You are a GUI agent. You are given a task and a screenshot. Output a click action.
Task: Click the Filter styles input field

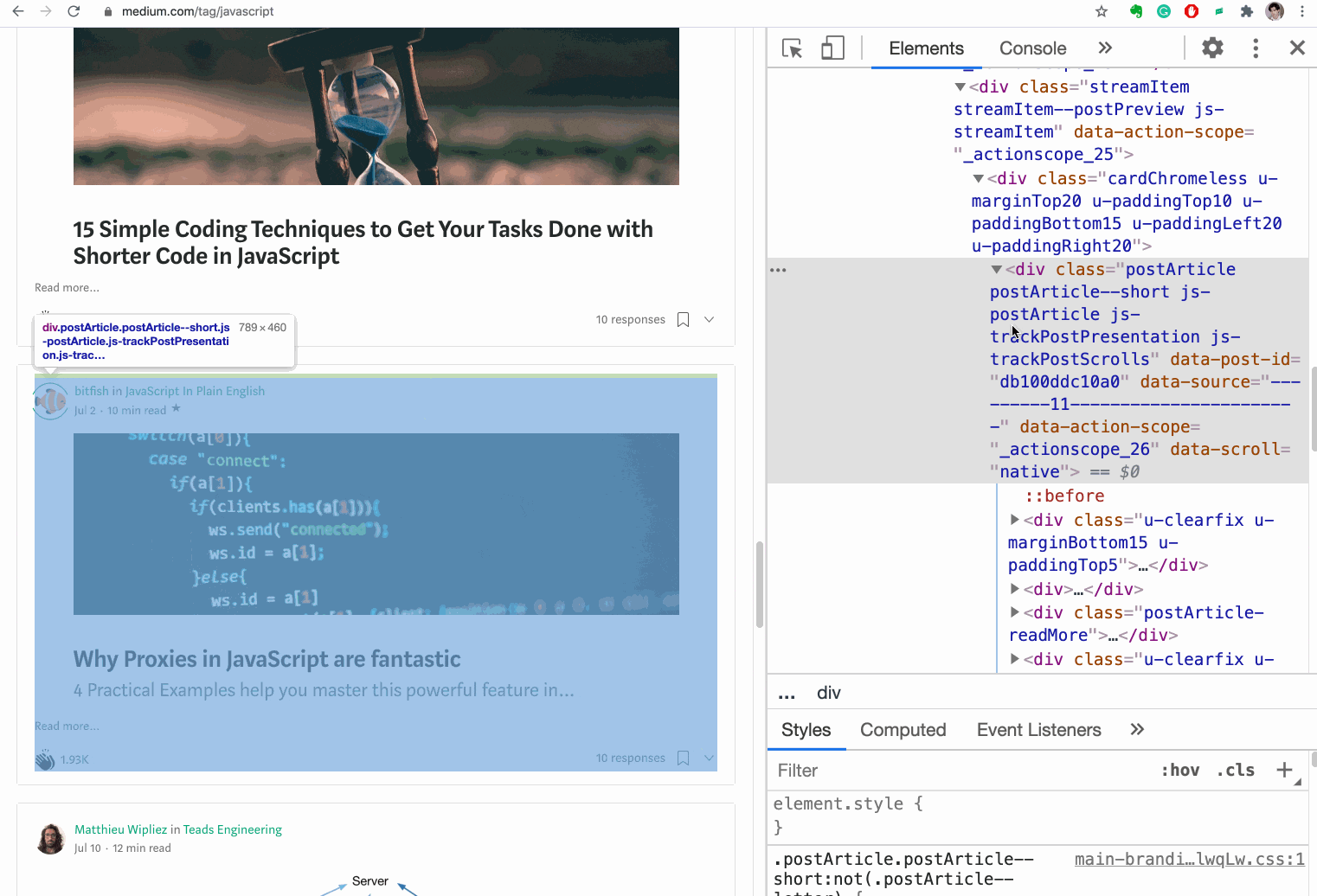960,770
